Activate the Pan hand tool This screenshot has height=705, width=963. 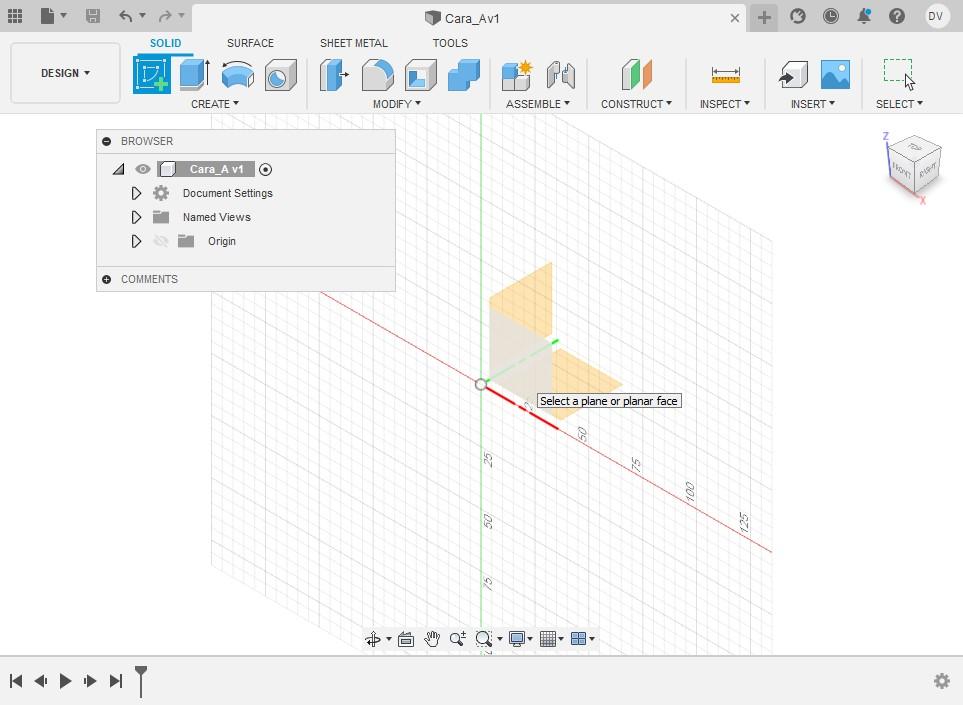point(432,639)
